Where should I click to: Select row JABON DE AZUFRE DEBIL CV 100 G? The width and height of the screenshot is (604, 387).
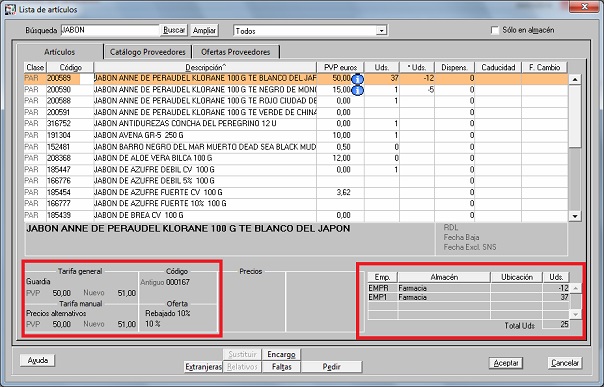296,170
